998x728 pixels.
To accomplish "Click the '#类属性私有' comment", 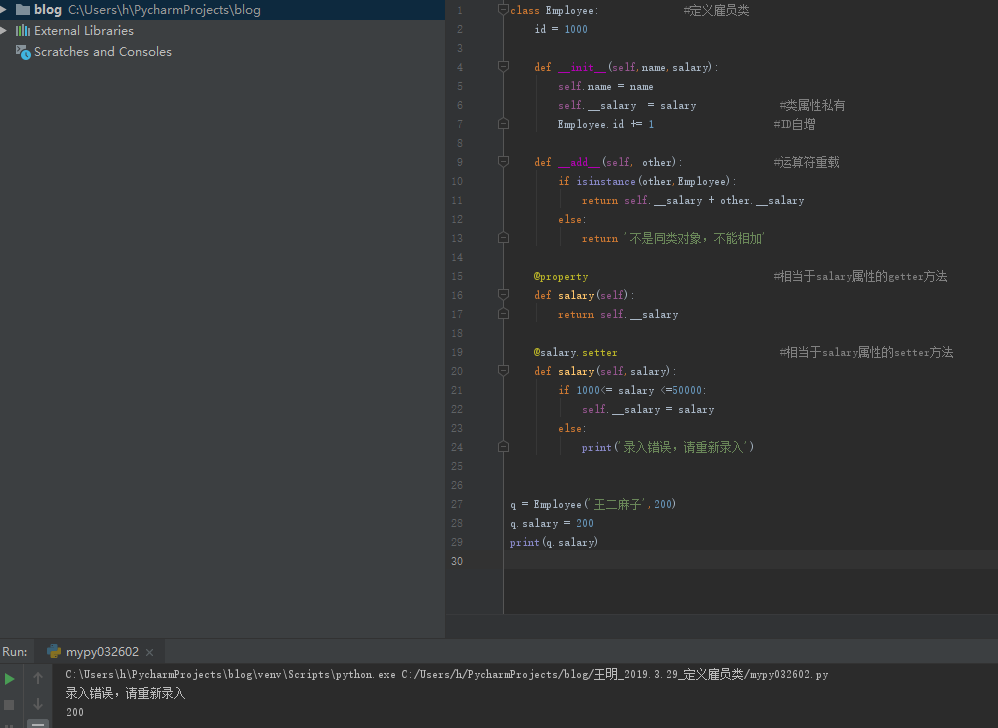I will coord(812,105).
